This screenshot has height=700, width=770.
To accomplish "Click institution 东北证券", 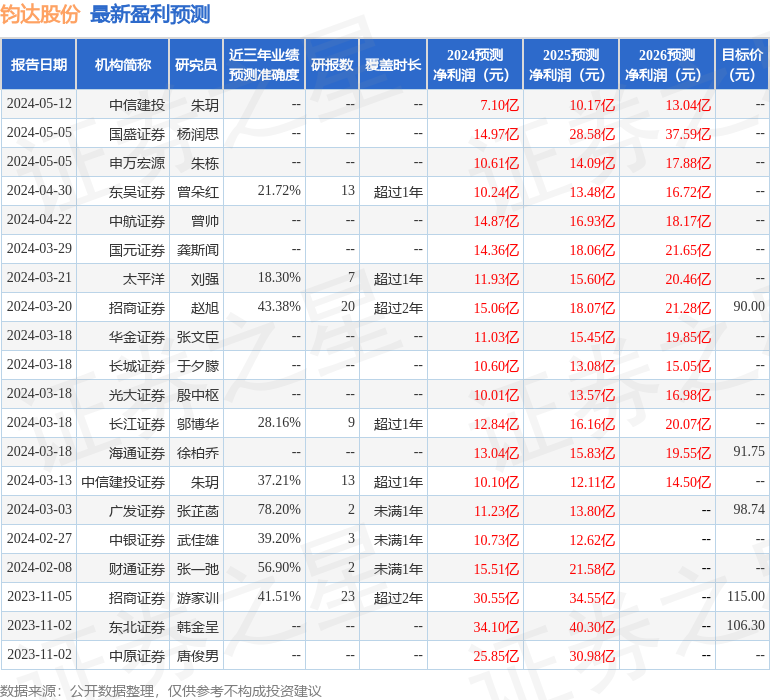I will click(137, 626).
